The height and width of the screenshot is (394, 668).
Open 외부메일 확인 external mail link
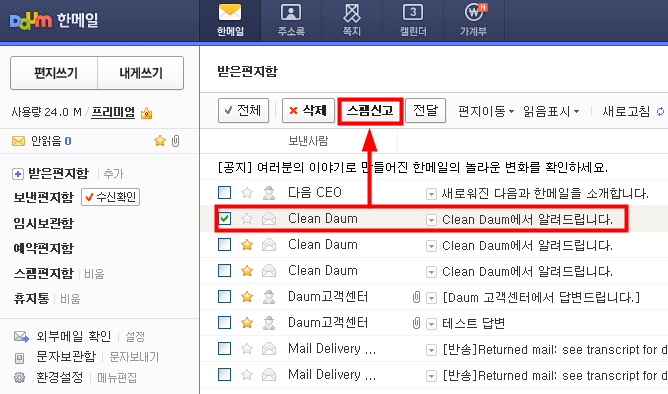click(x=74, y=336)
